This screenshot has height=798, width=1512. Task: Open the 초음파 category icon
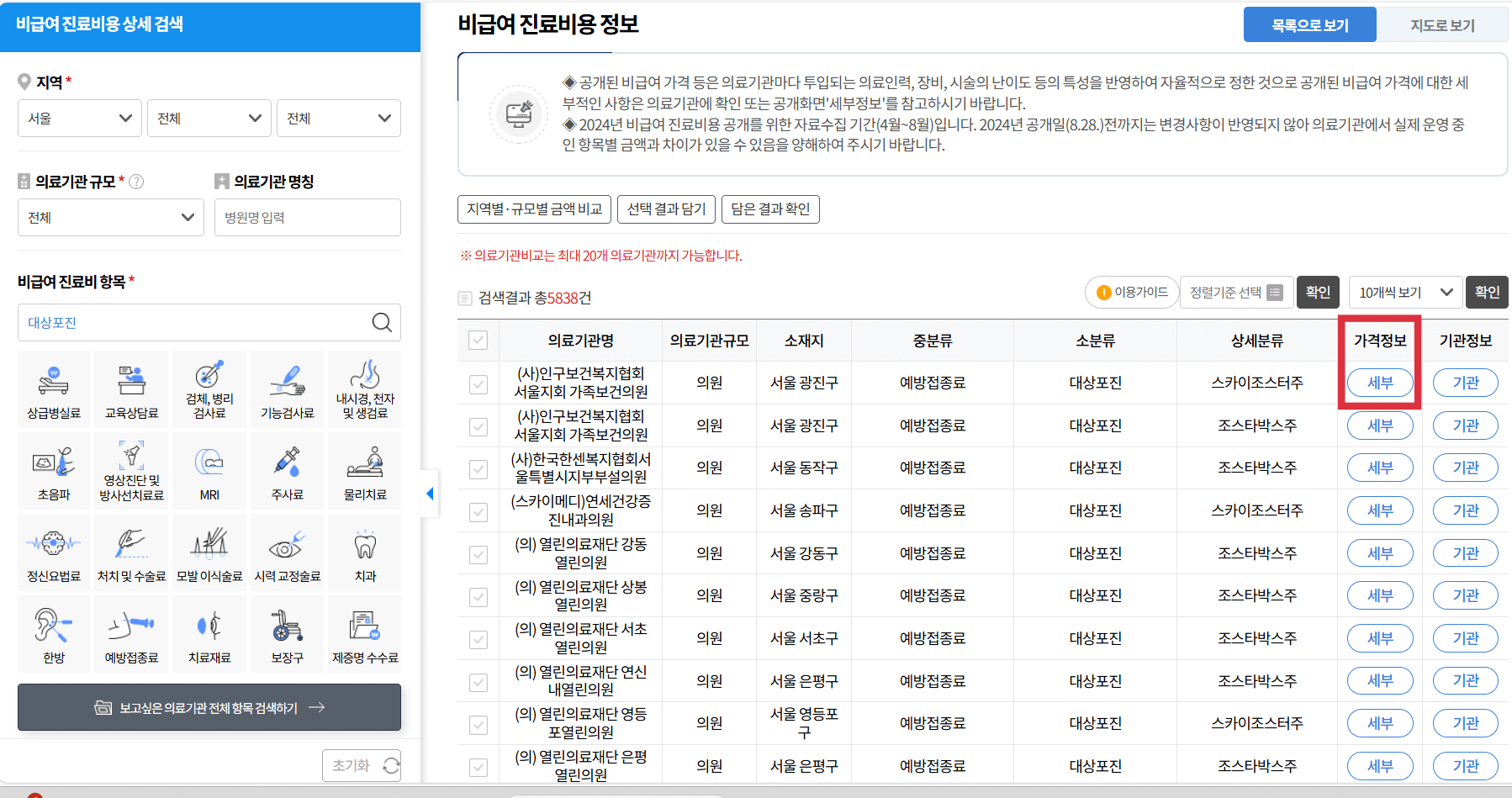point(54,471)
